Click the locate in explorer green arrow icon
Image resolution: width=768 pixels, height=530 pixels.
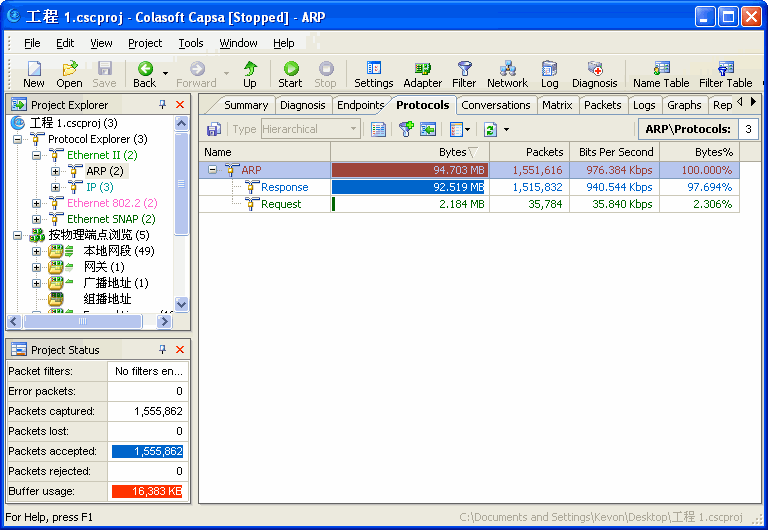428,129
